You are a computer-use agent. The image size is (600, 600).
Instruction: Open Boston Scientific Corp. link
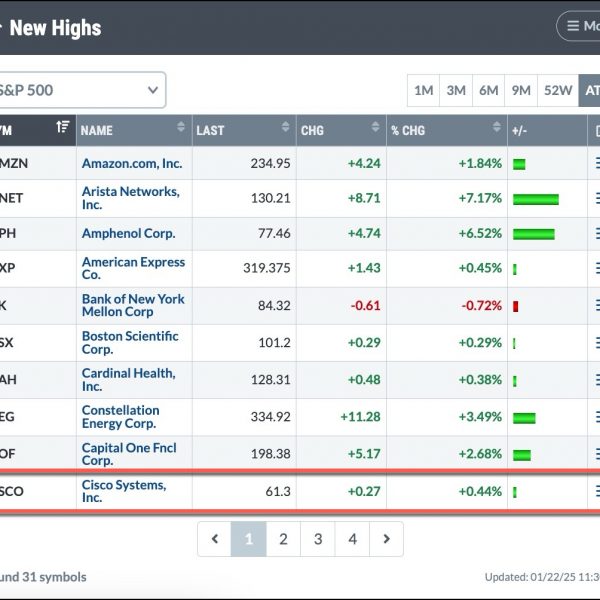click(130, 342)
